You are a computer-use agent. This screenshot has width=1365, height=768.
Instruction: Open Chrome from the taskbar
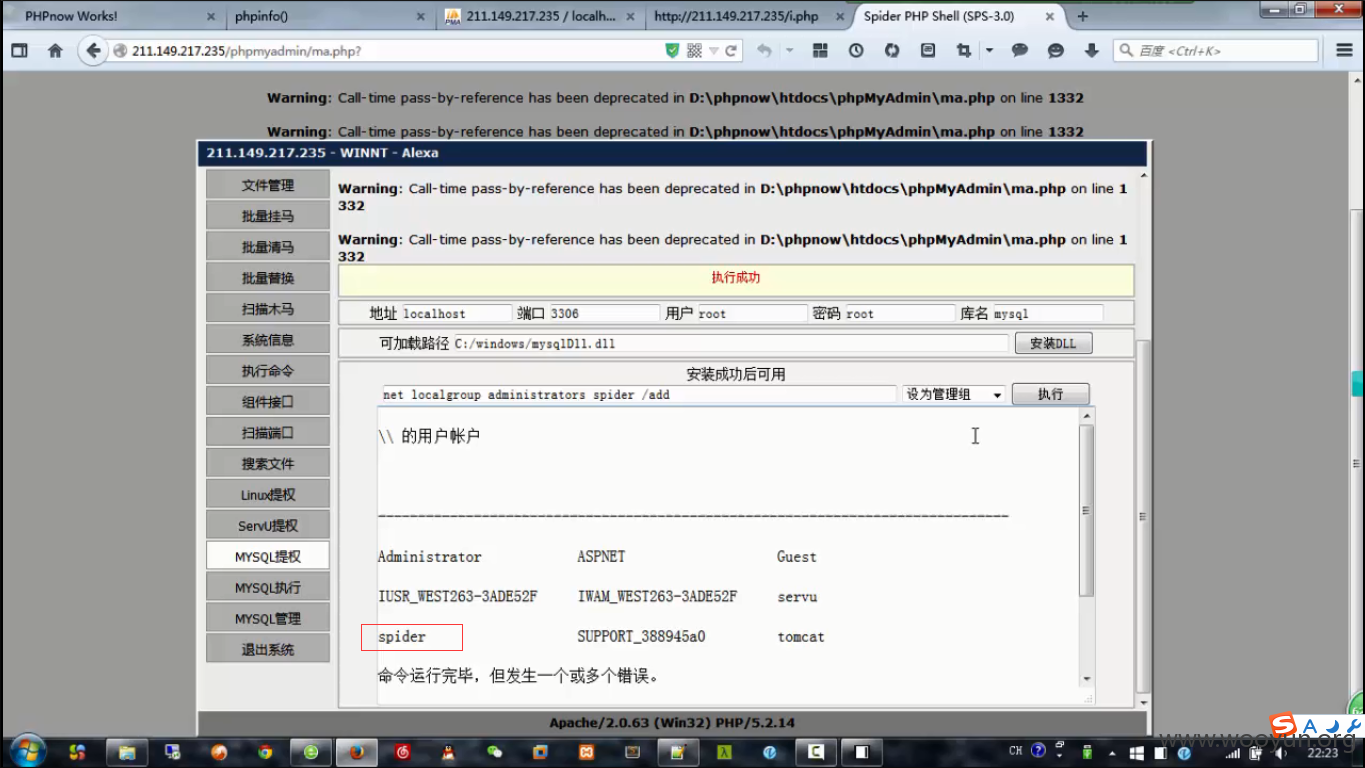click(265, 752)
